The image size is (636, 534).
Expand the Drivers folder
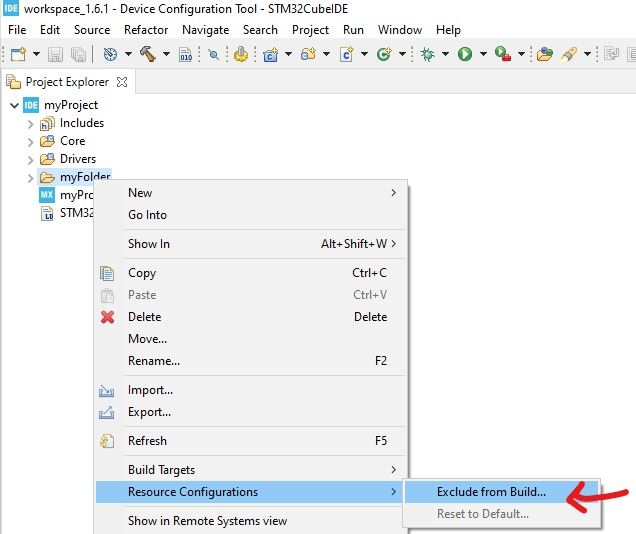tap(30, 160)
